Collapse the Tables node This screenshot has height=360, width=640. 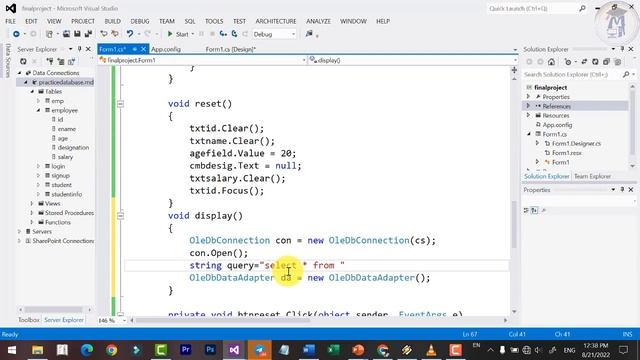point(32,91)
